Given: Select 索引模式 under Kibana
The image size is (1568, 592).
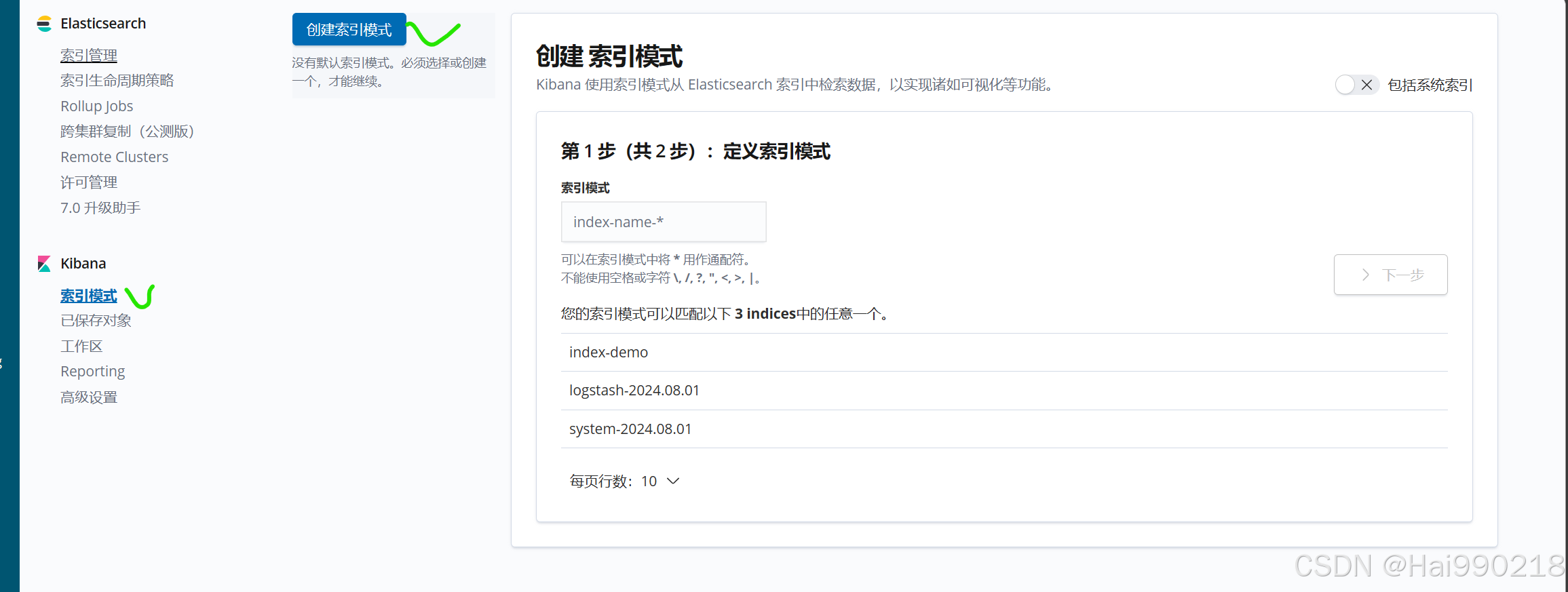Looking at the screenshot, I should coord(89,296).
